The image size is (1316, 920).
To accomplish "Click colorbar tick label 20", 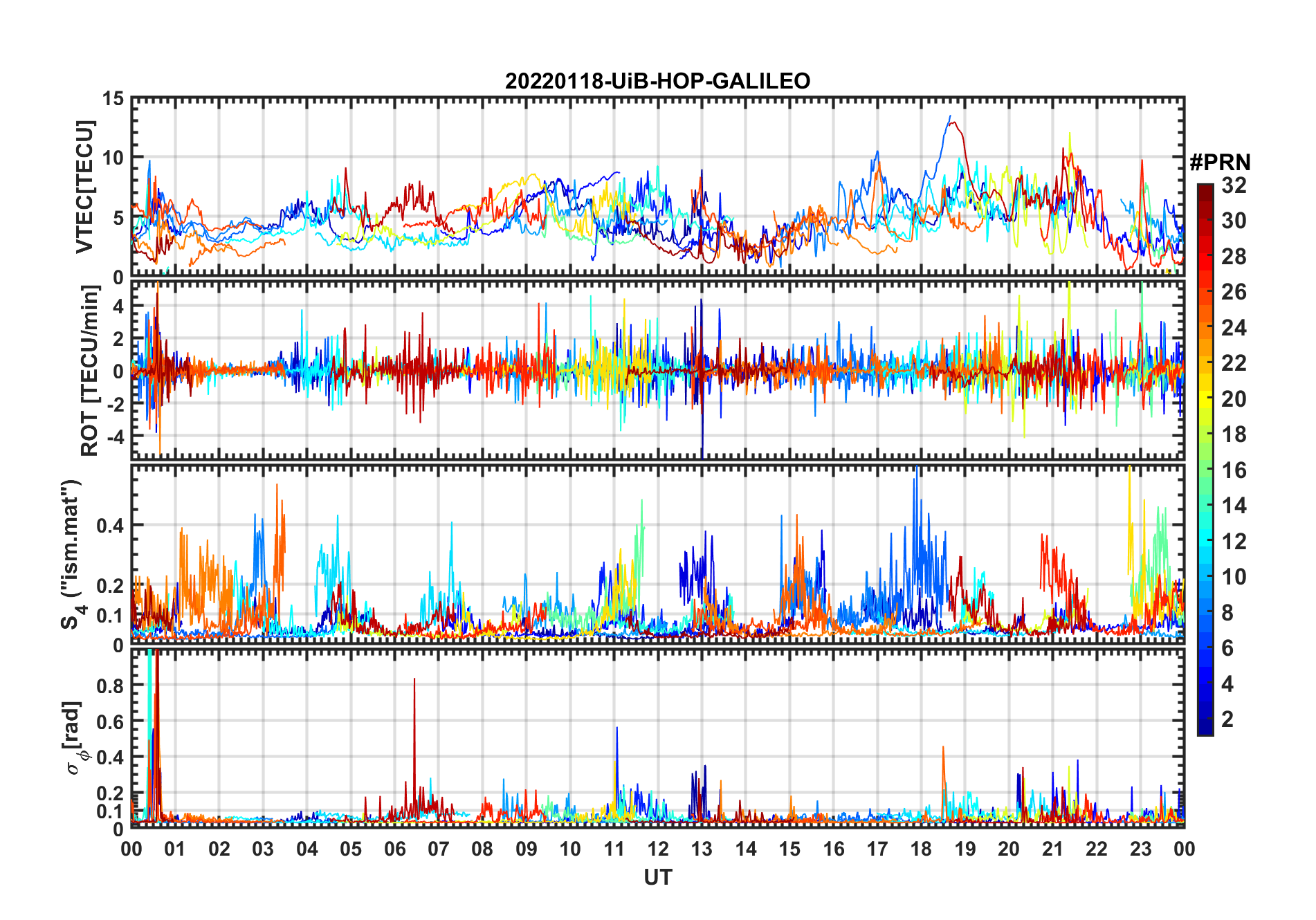I will pos(1234,399).
